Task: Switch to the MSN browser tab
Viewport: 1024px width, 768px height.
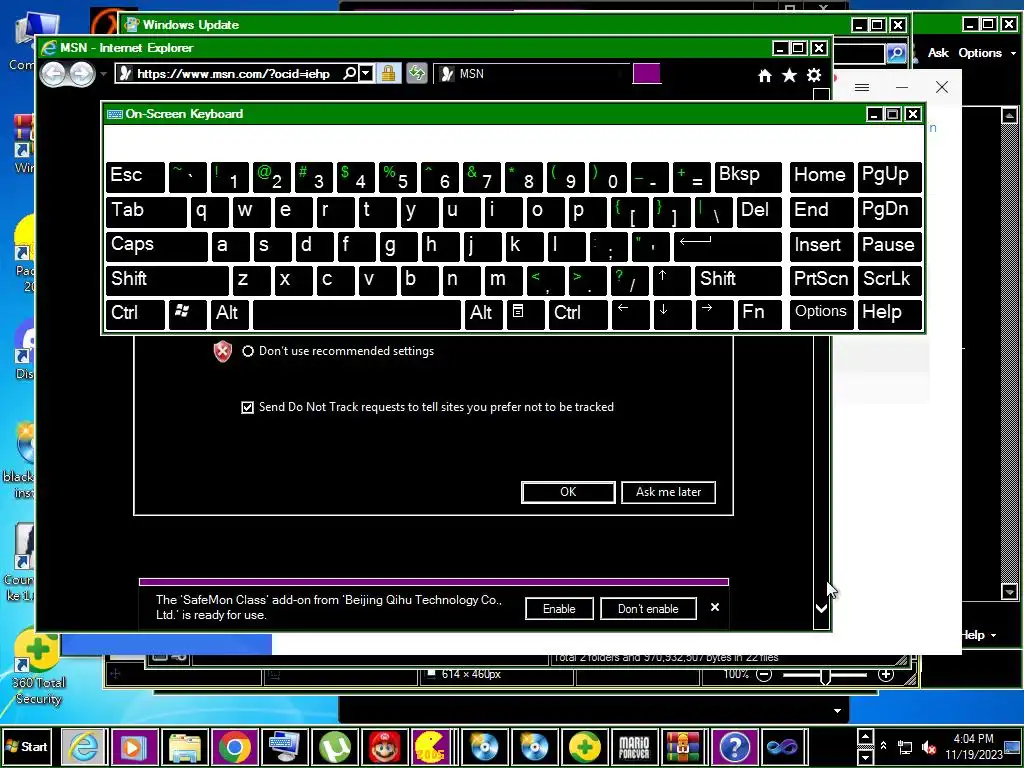Action: coord(532,74)
